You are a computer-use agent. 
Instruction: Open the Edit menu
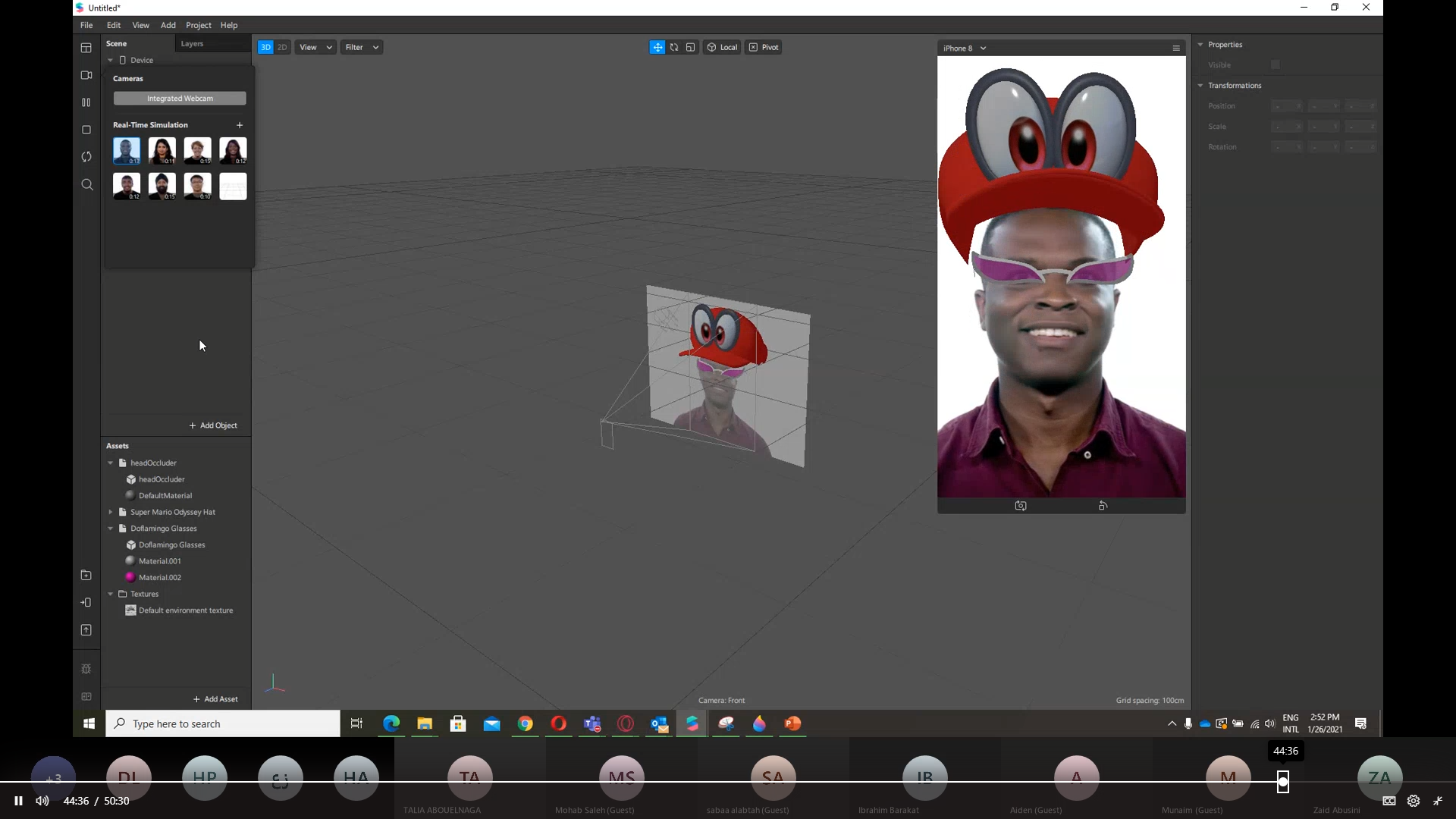(x=114, y=25)
